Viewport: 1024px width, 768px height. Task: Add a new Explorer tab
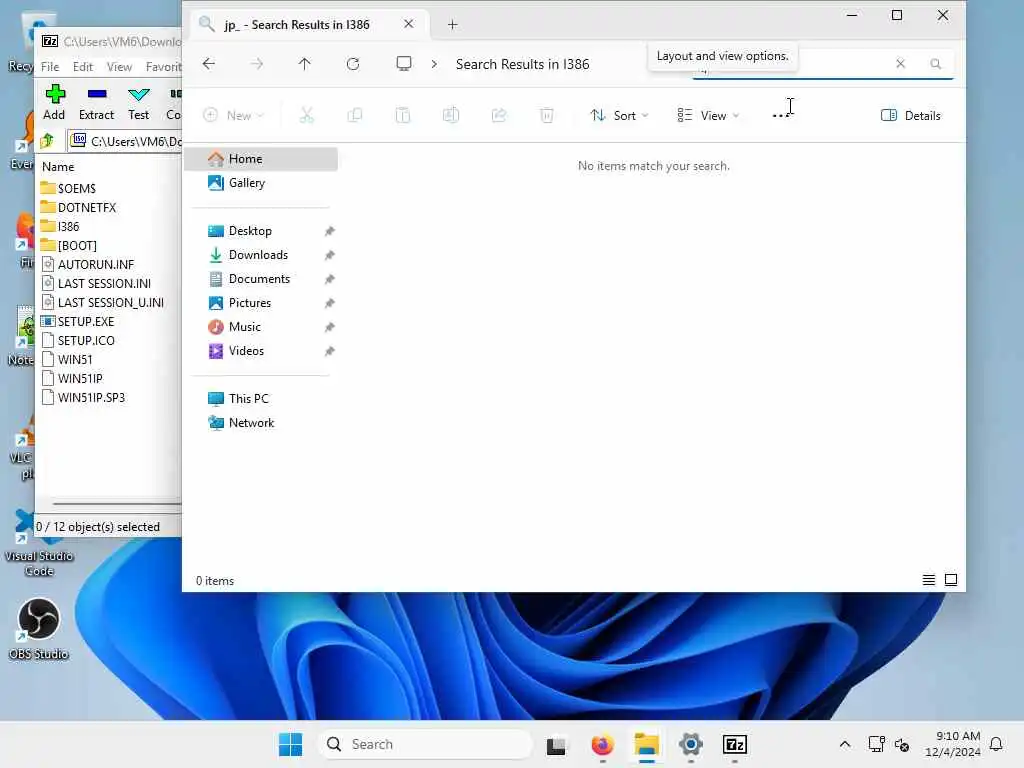pos(453,25)
